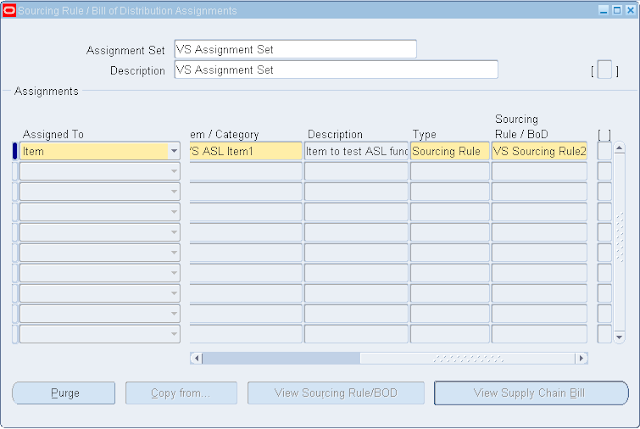The height and width of the screenshot is (429, 640).
Task: Open the seventh row Assigned To dropdown
Action: click(x=174, y=273)
